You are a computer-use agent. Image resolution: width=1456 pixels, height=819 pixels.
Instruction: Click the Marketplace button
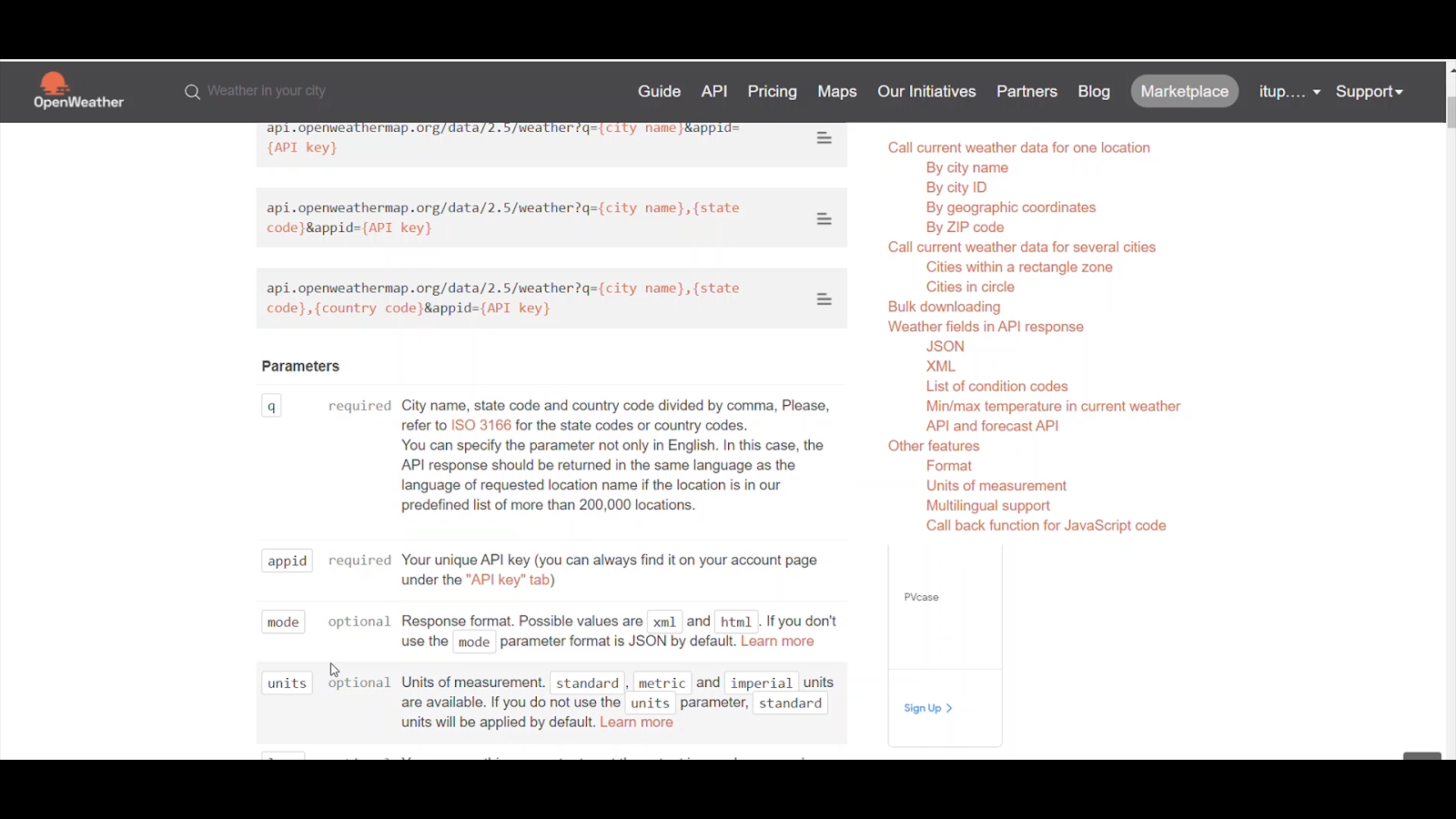point(1185,92)
